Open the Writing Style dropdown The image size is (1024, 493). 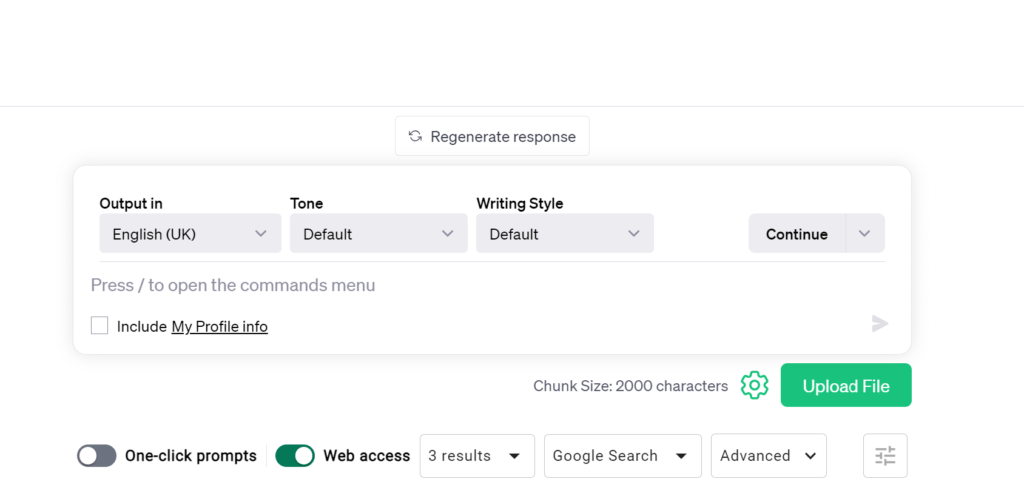565,233
